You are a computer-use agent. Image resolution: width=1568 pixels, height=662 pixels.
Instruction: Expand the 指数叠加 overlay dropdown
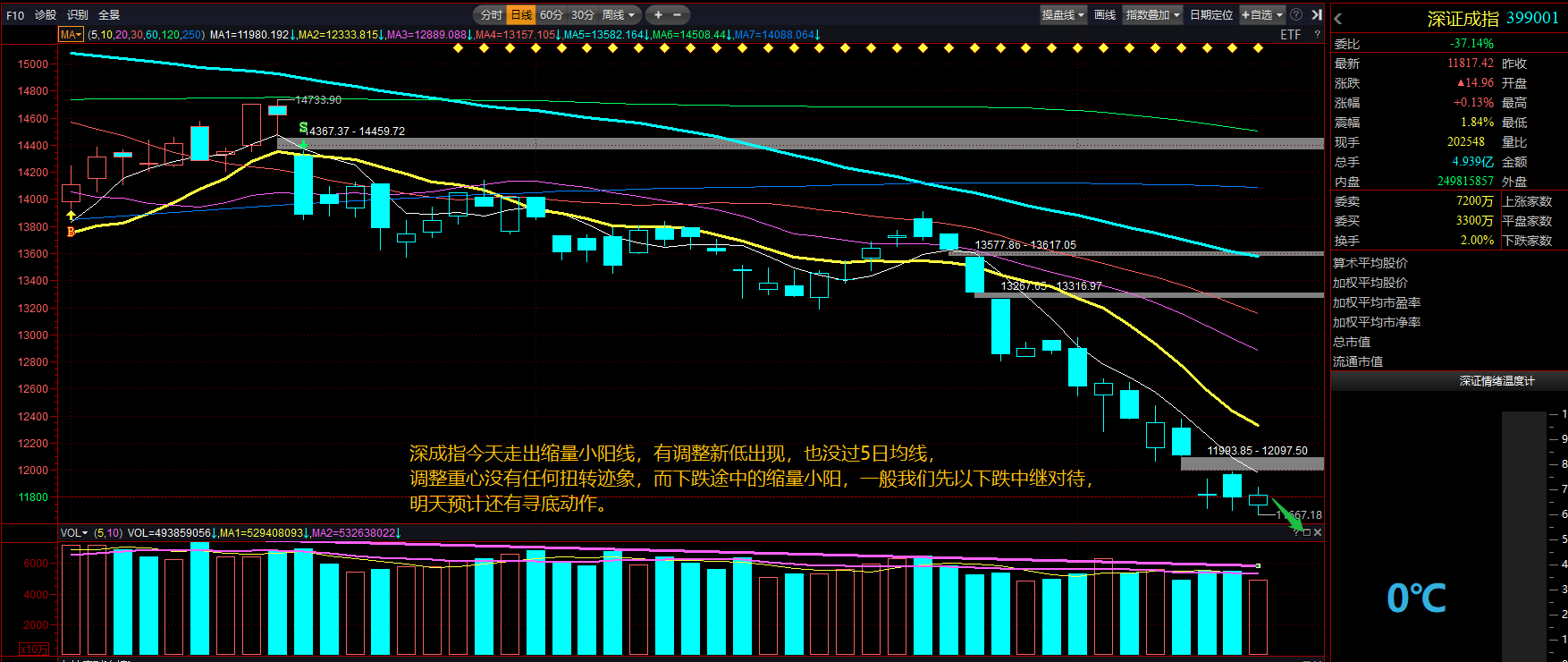tap(1153, 14)
